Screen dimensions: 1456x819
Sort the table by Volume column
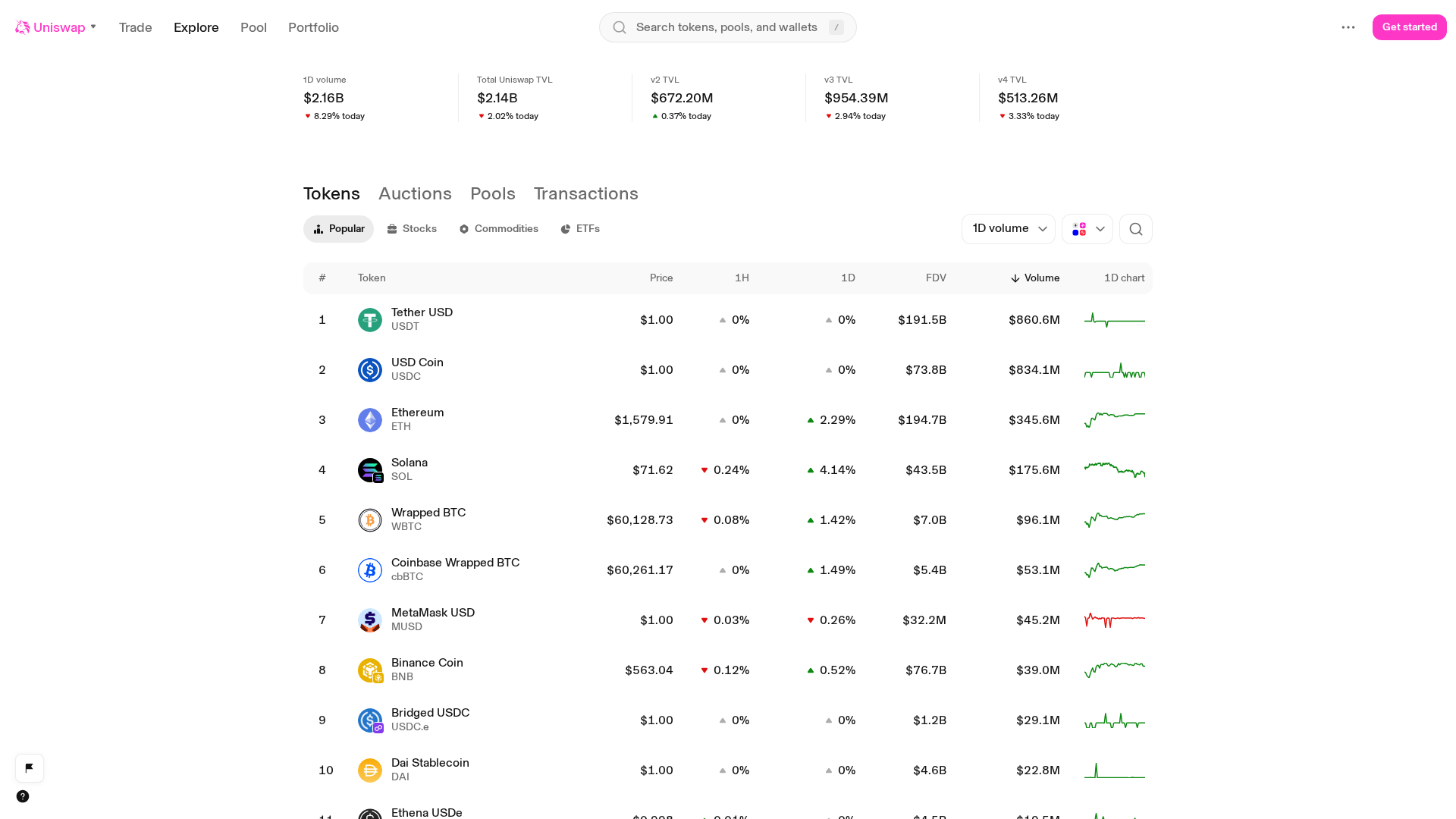(1035, 278)
